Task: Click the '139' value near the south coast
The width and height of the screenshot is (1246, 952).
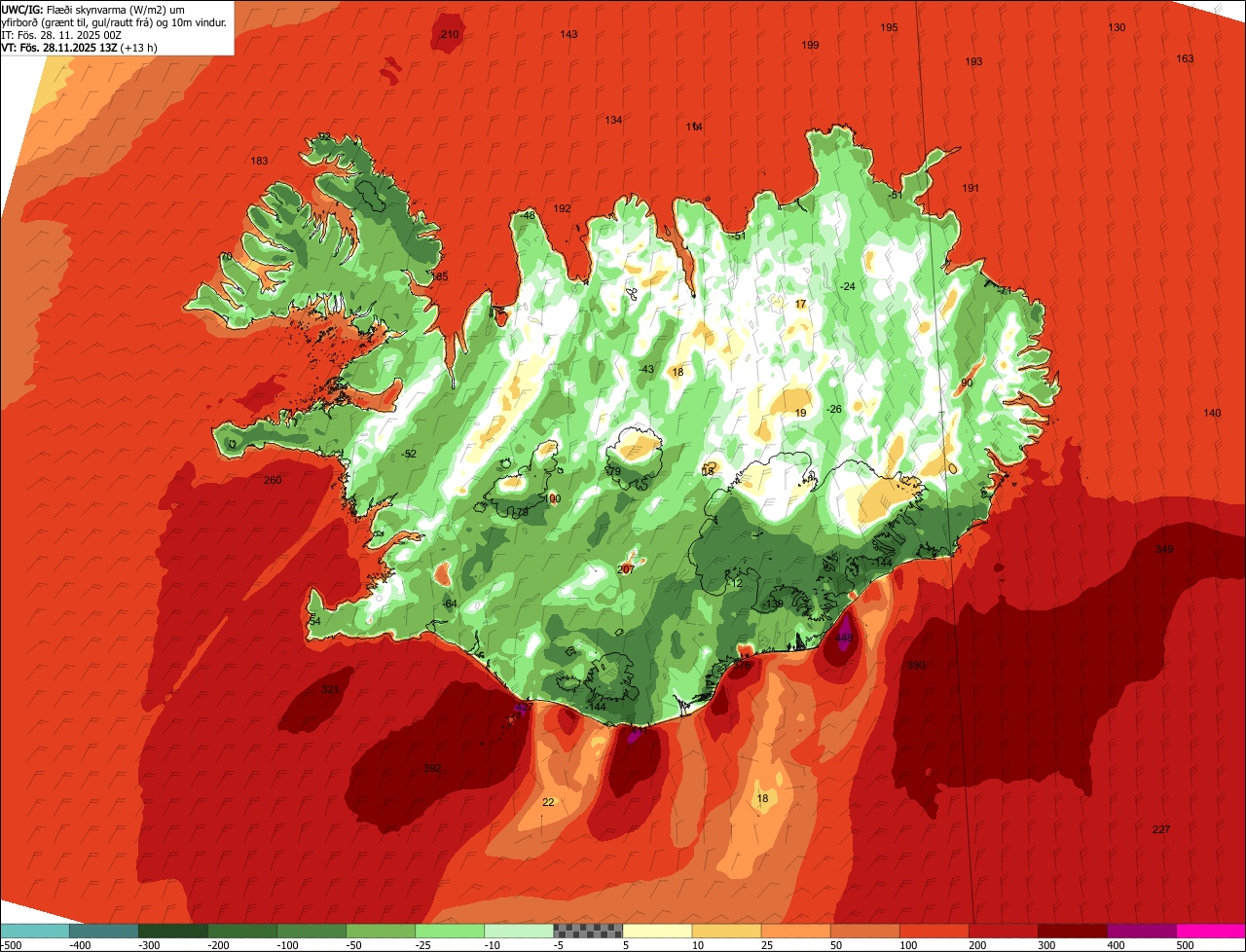Action: point(775,604)
